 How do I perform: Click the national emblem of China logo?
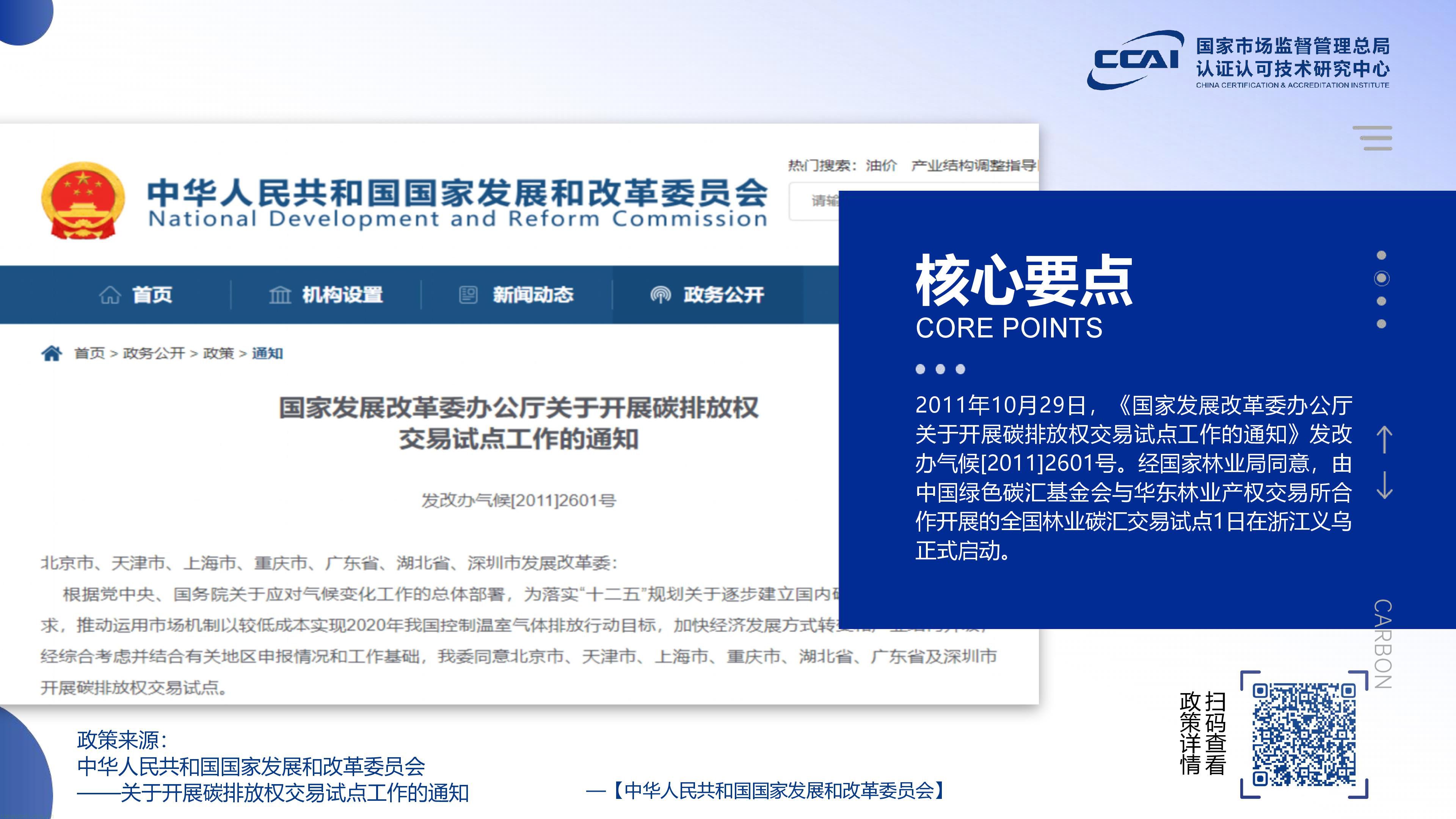83,201
